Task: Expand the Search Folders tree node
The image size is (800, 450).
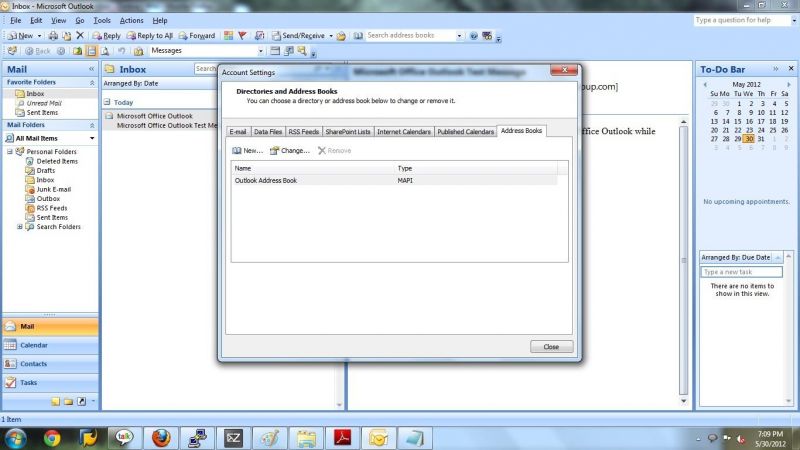Action: point(19,227)
